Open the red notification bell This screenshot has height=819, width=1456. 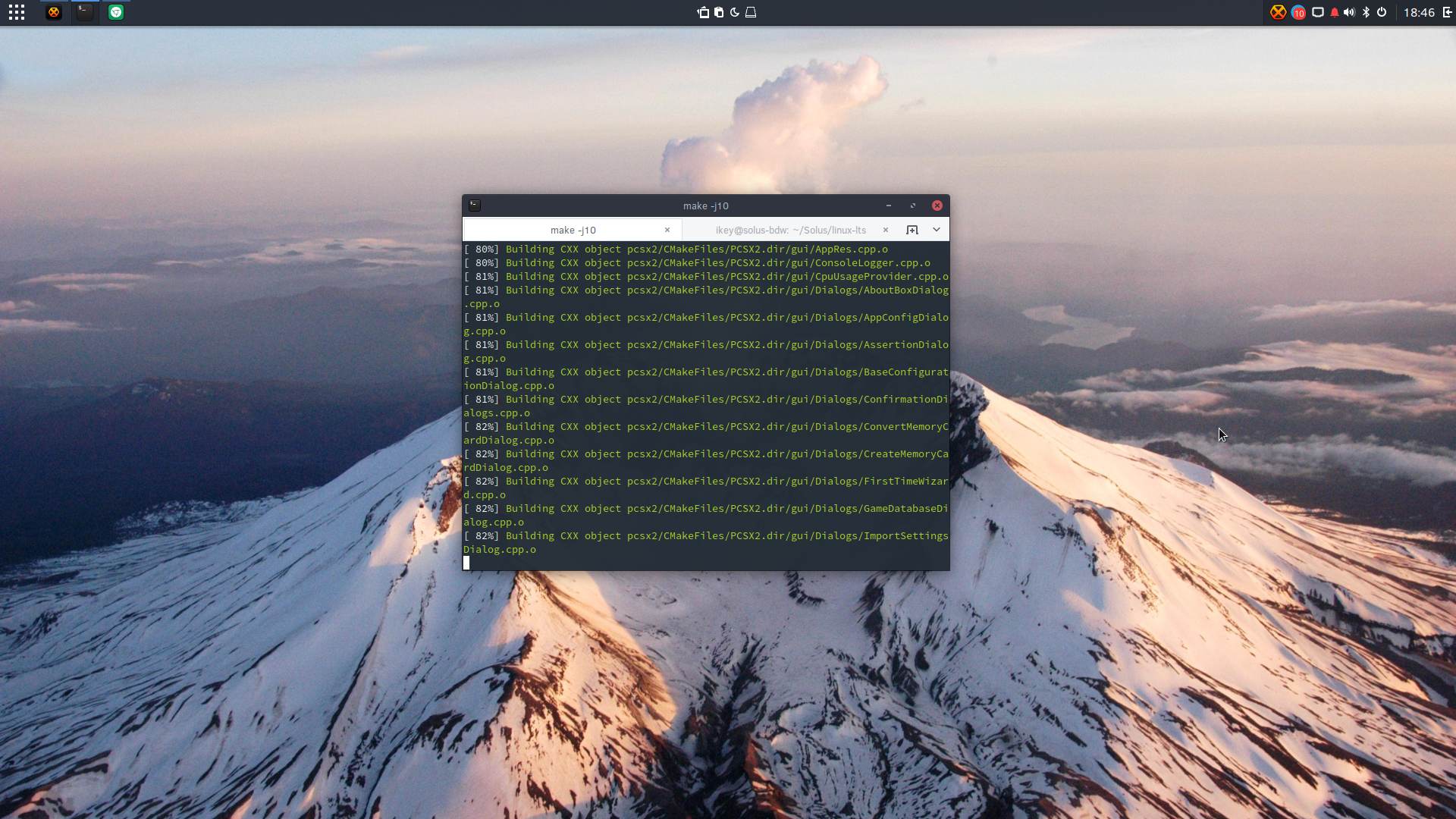point(1335,12)
